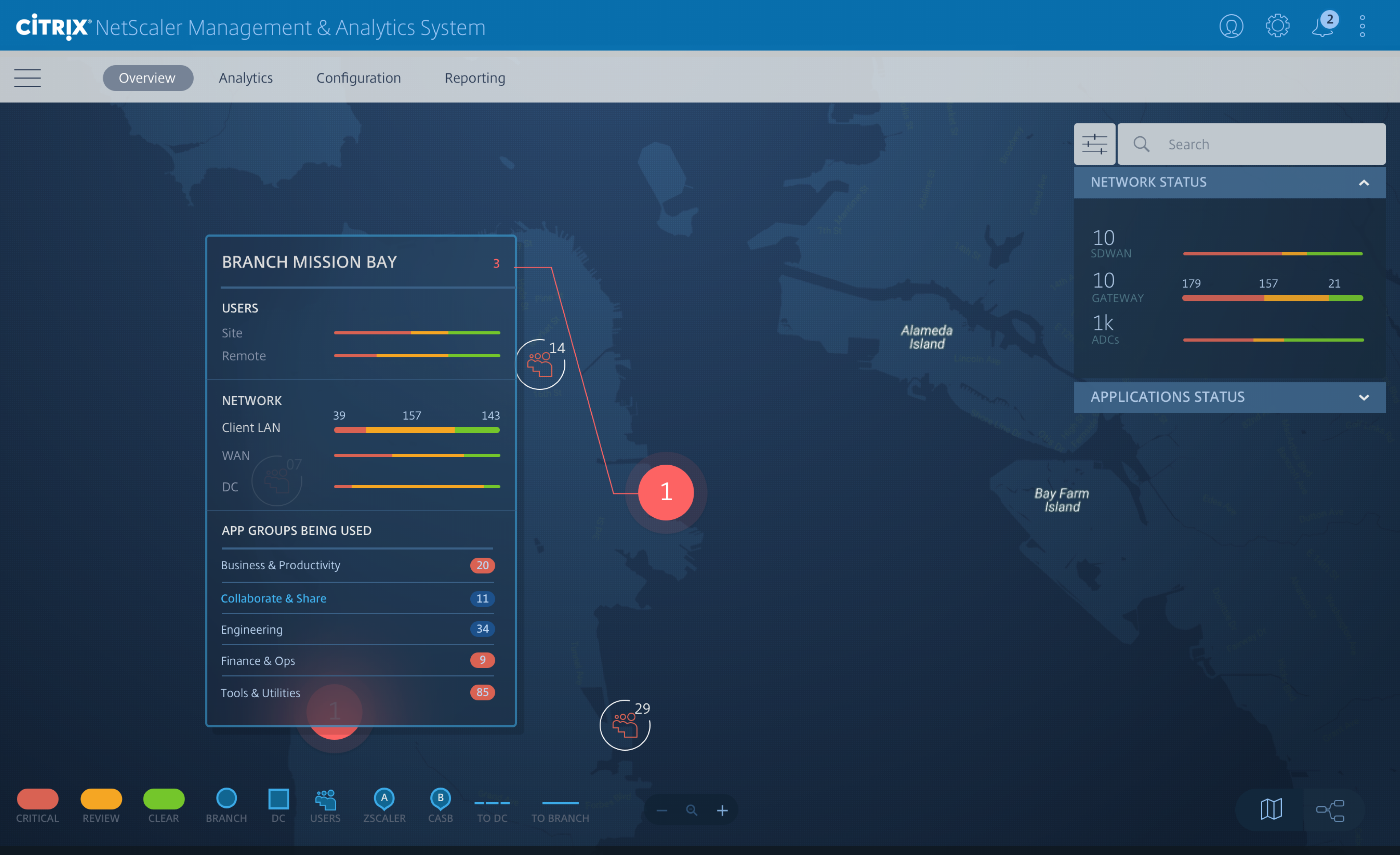This screenshot has height=855, width=1400.
Task: Open the settings gear
Action: coord(1277,26)
